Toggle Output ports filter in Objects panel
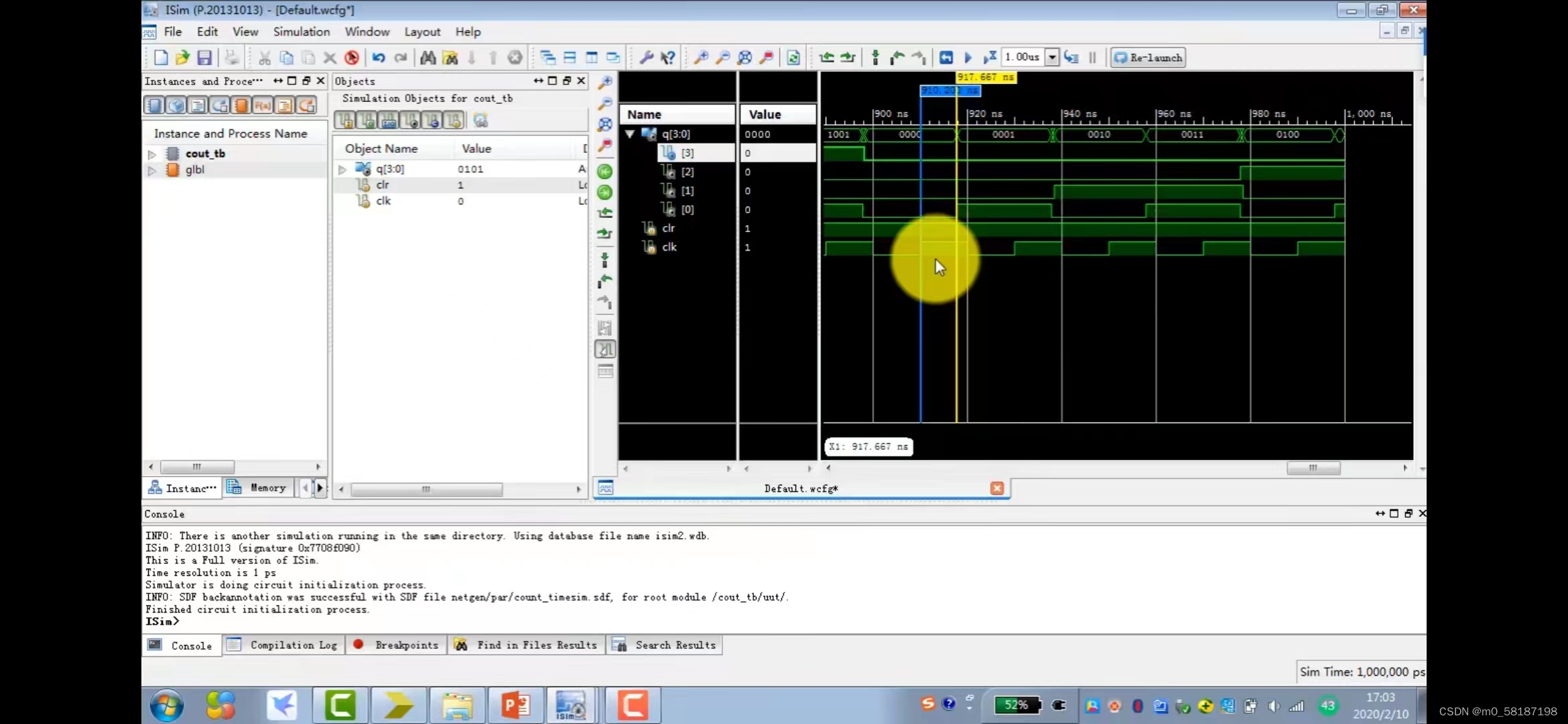 click(x=367, y=121)
